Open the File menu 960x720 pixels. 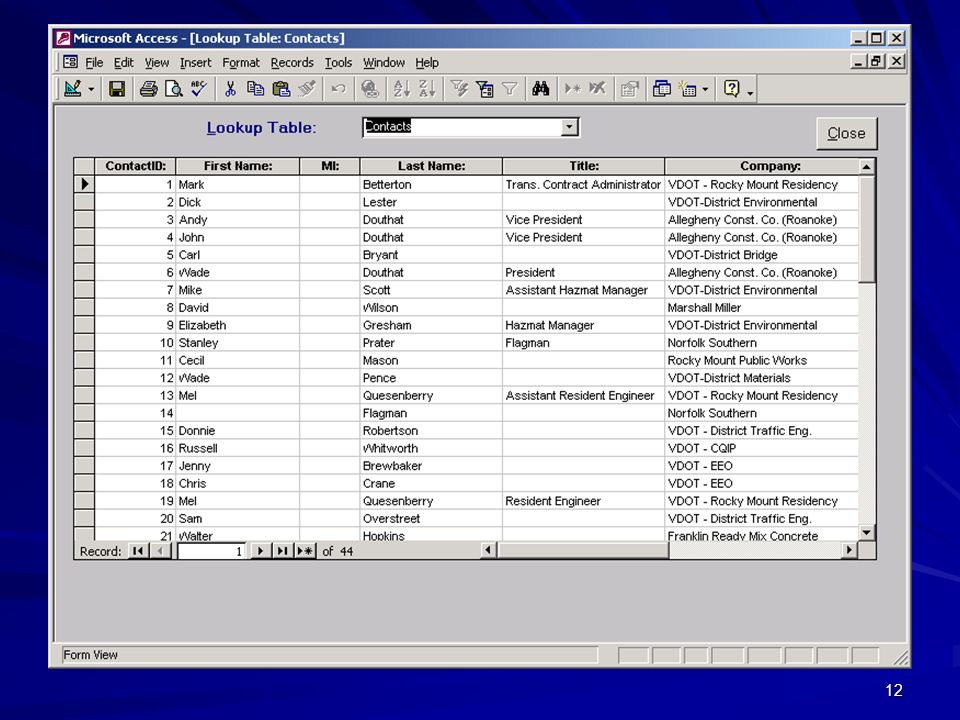click(x=94, y=62)
